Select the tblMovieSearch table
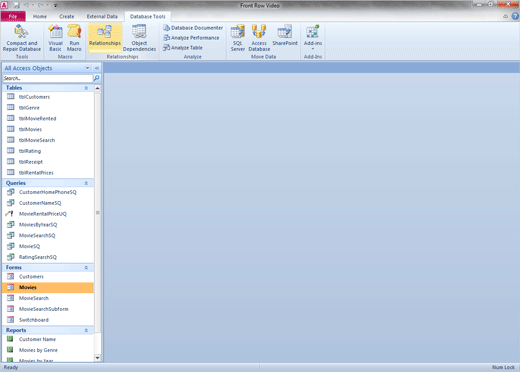The height and width of the screenshot is (372, 520). 48,140
